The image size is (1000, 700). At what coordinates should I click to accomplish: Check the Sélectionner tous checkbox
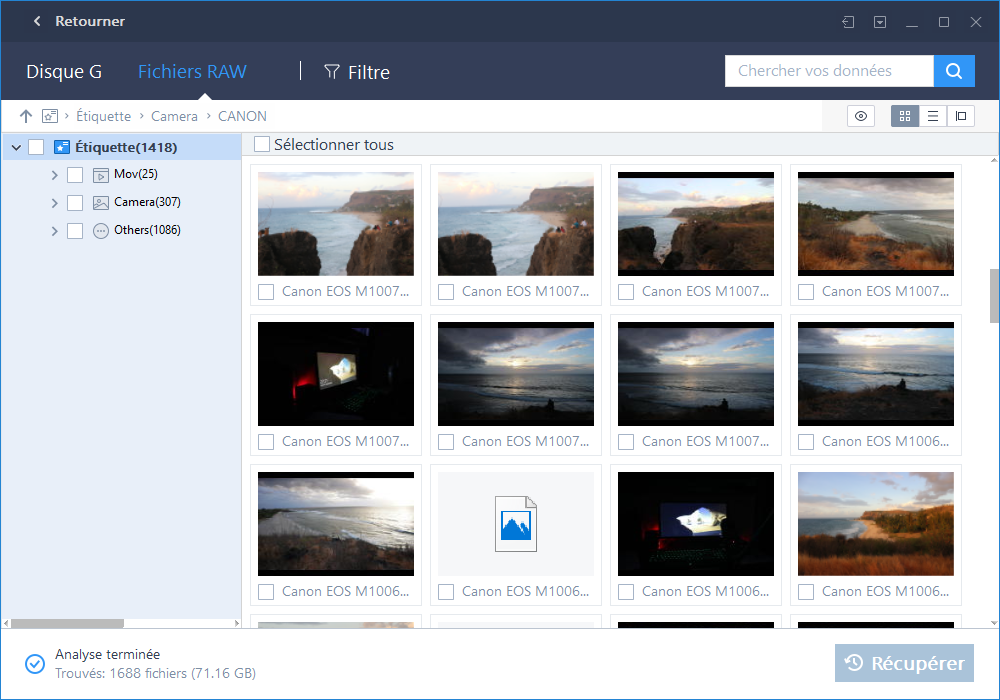tap(261, 144)
